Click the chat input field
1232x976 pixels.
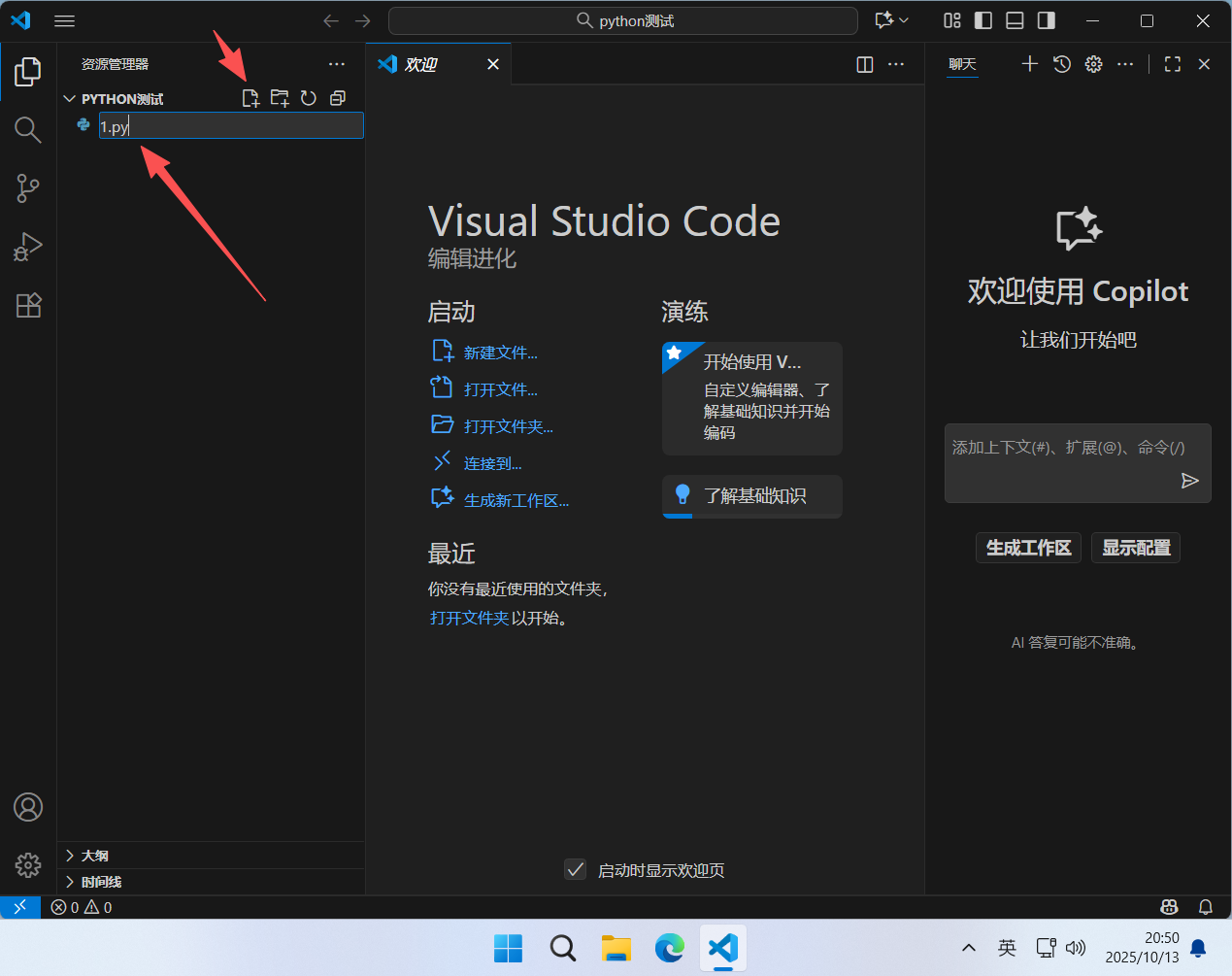1078,462
